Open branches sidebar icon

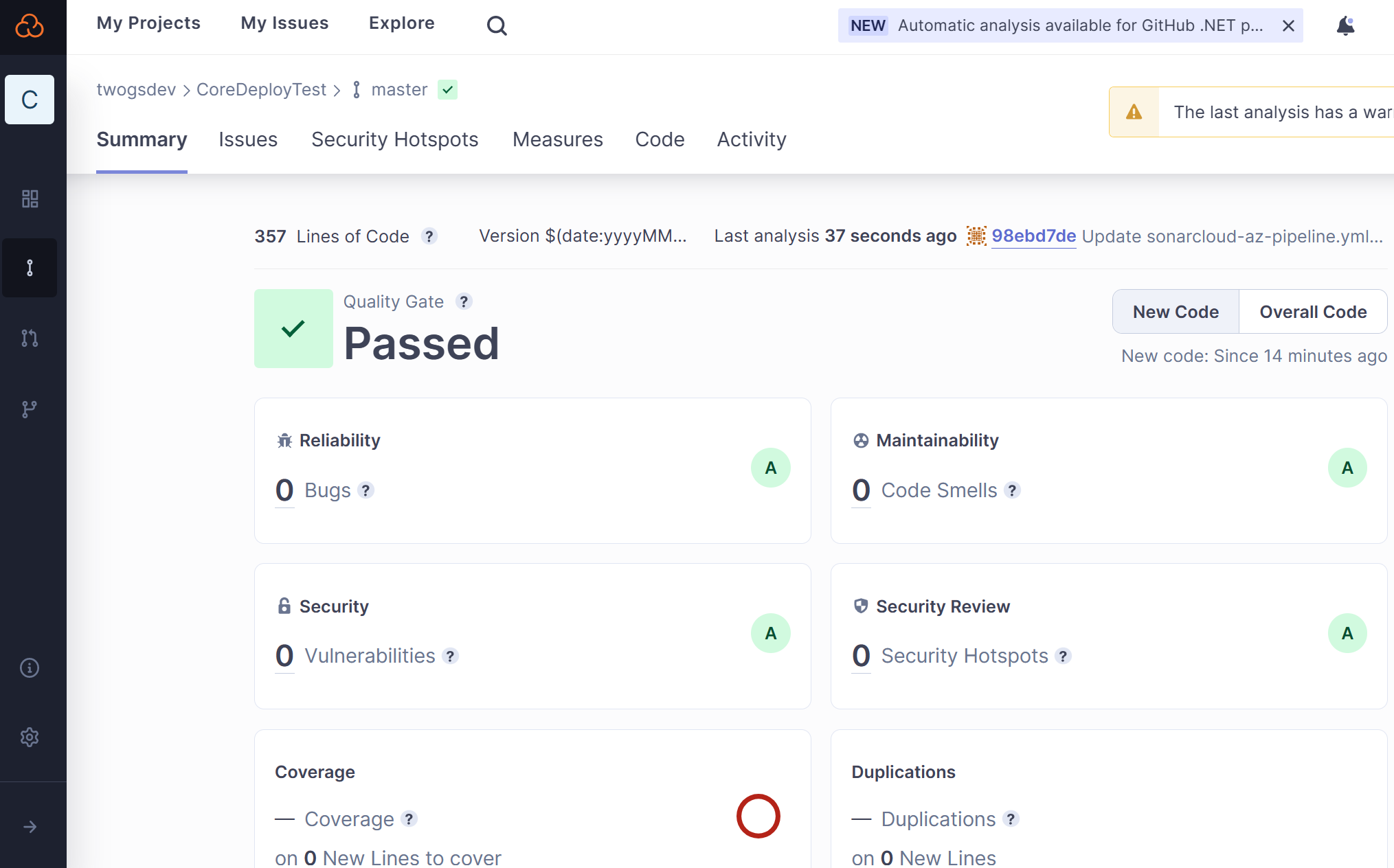tap(30, 409)
